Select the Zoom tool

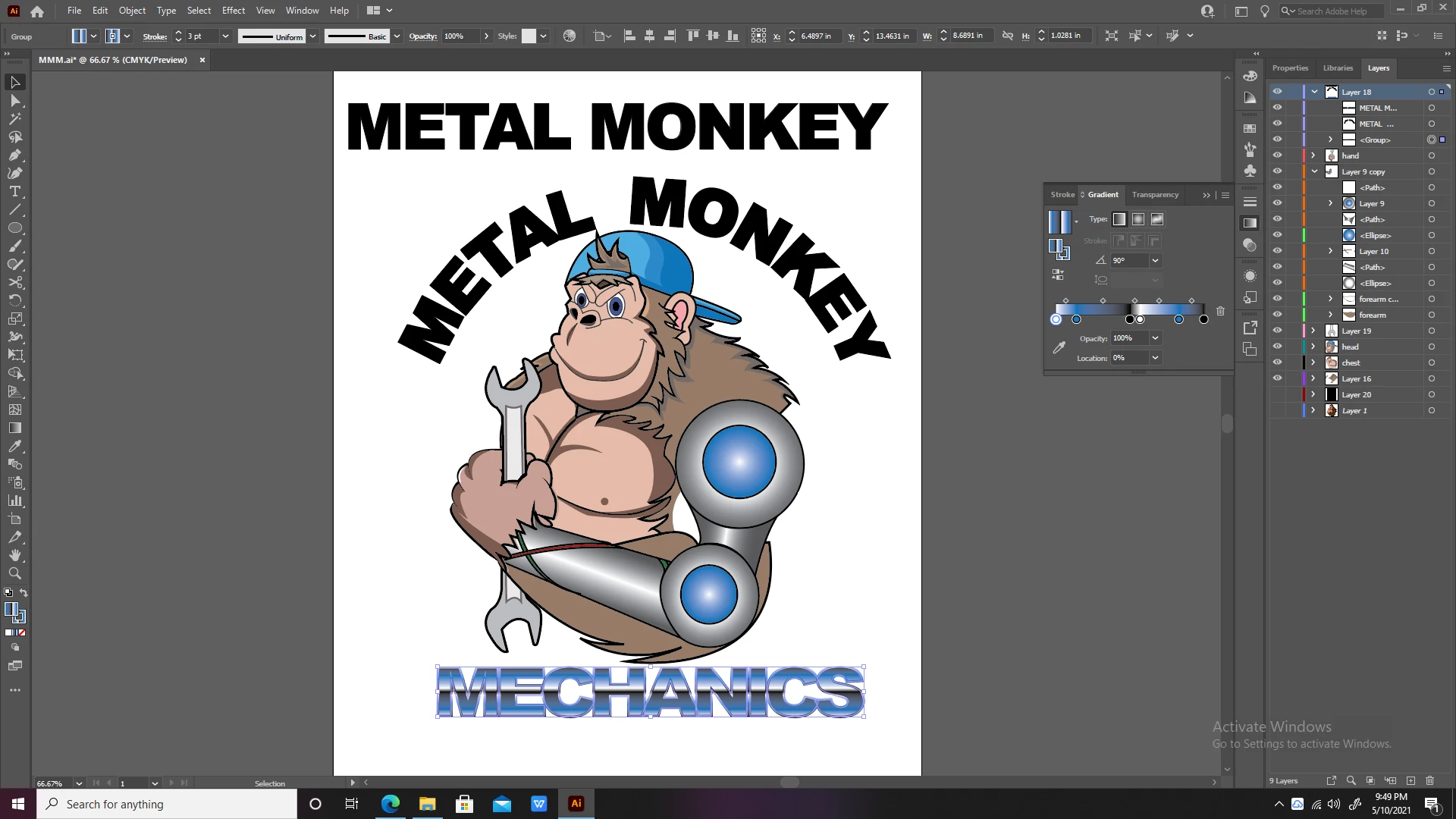pos(15,574)
